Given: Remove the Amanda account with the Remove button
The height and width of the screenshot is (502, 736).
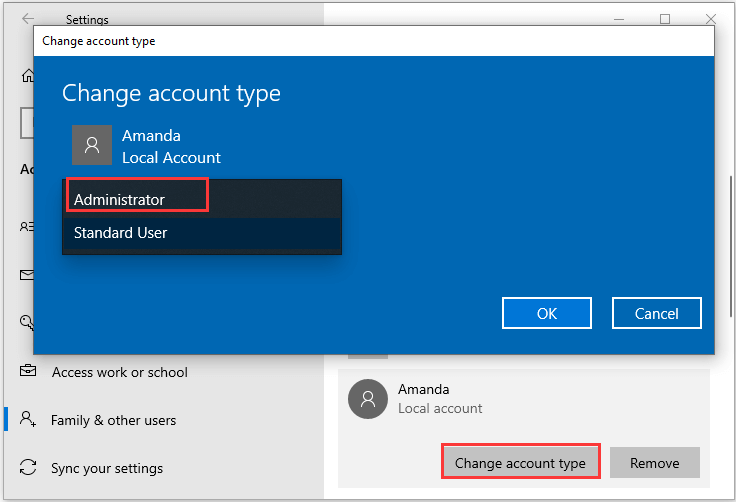Looking at the screenshot, I should pyautogui.click(x=655, y=463).
